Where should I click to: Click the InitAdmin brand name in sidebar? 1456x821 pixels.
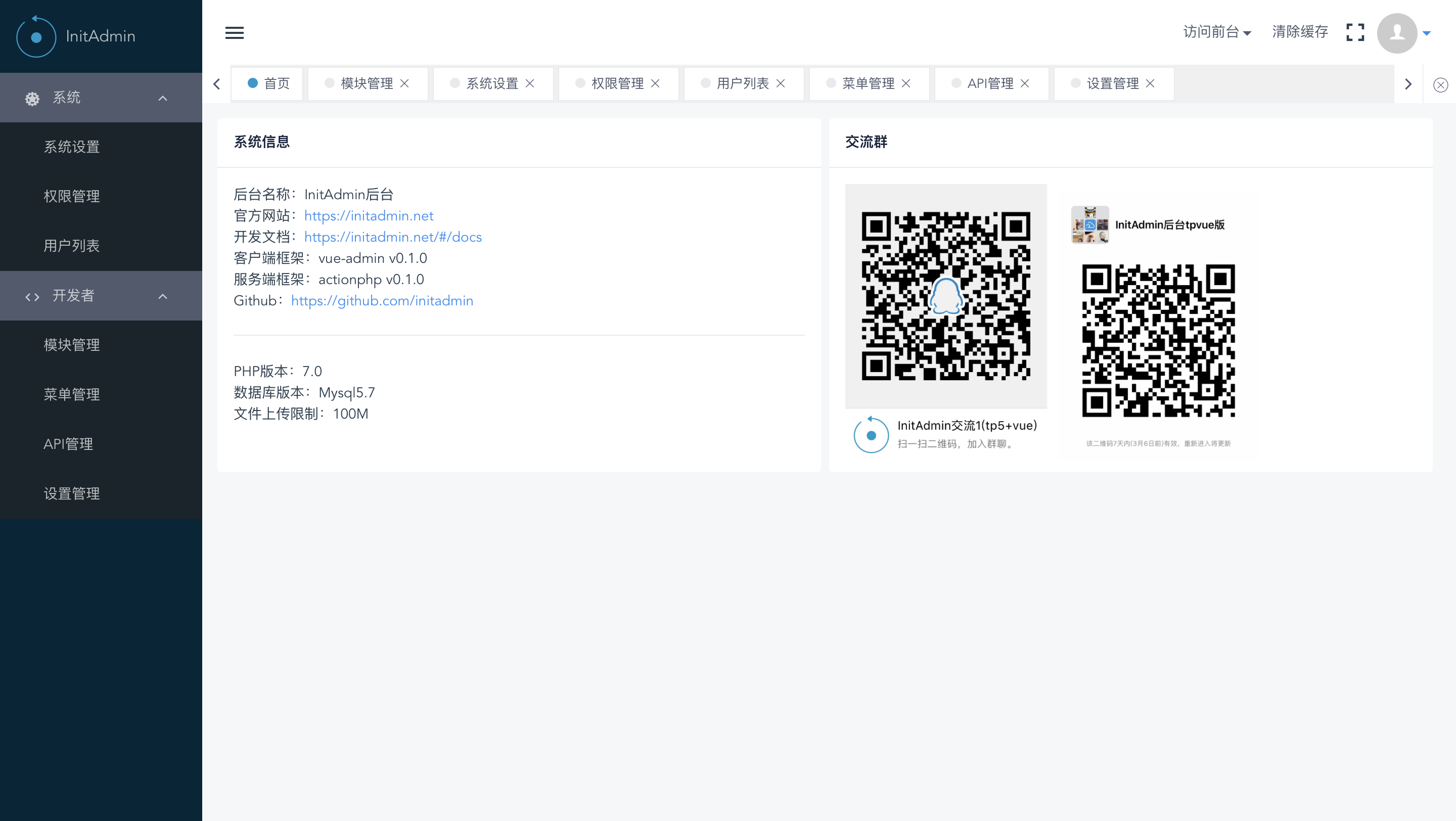pyautogui.click(x=101, y=36)
